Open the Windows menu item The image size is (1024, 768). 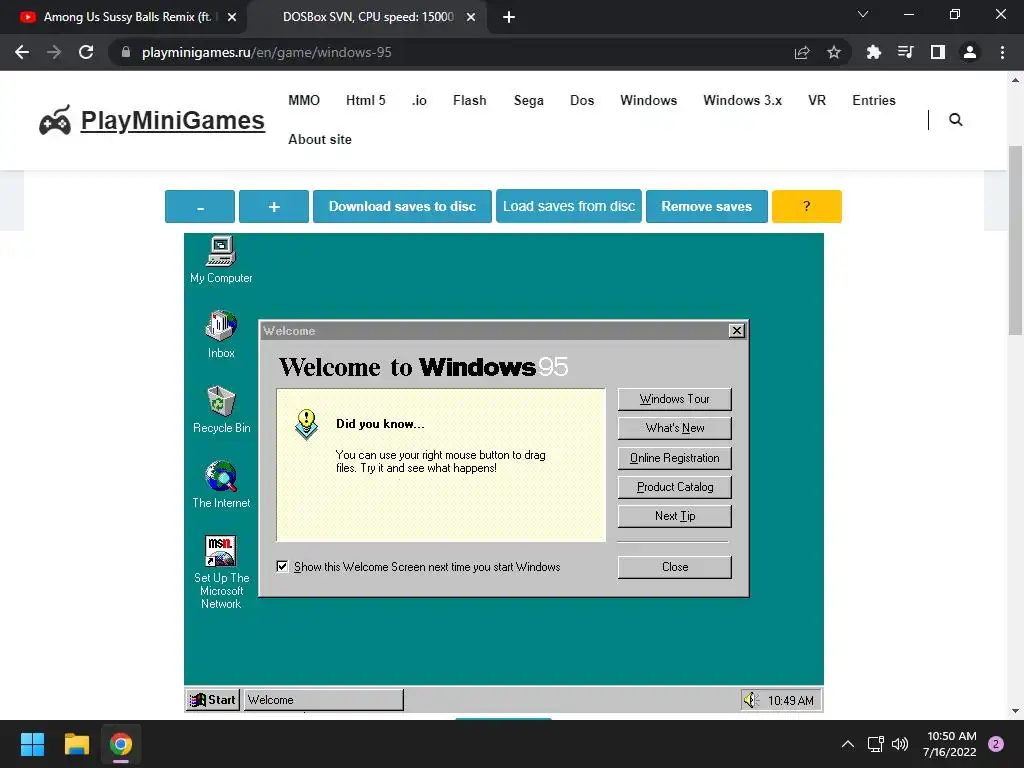[648, 101]
